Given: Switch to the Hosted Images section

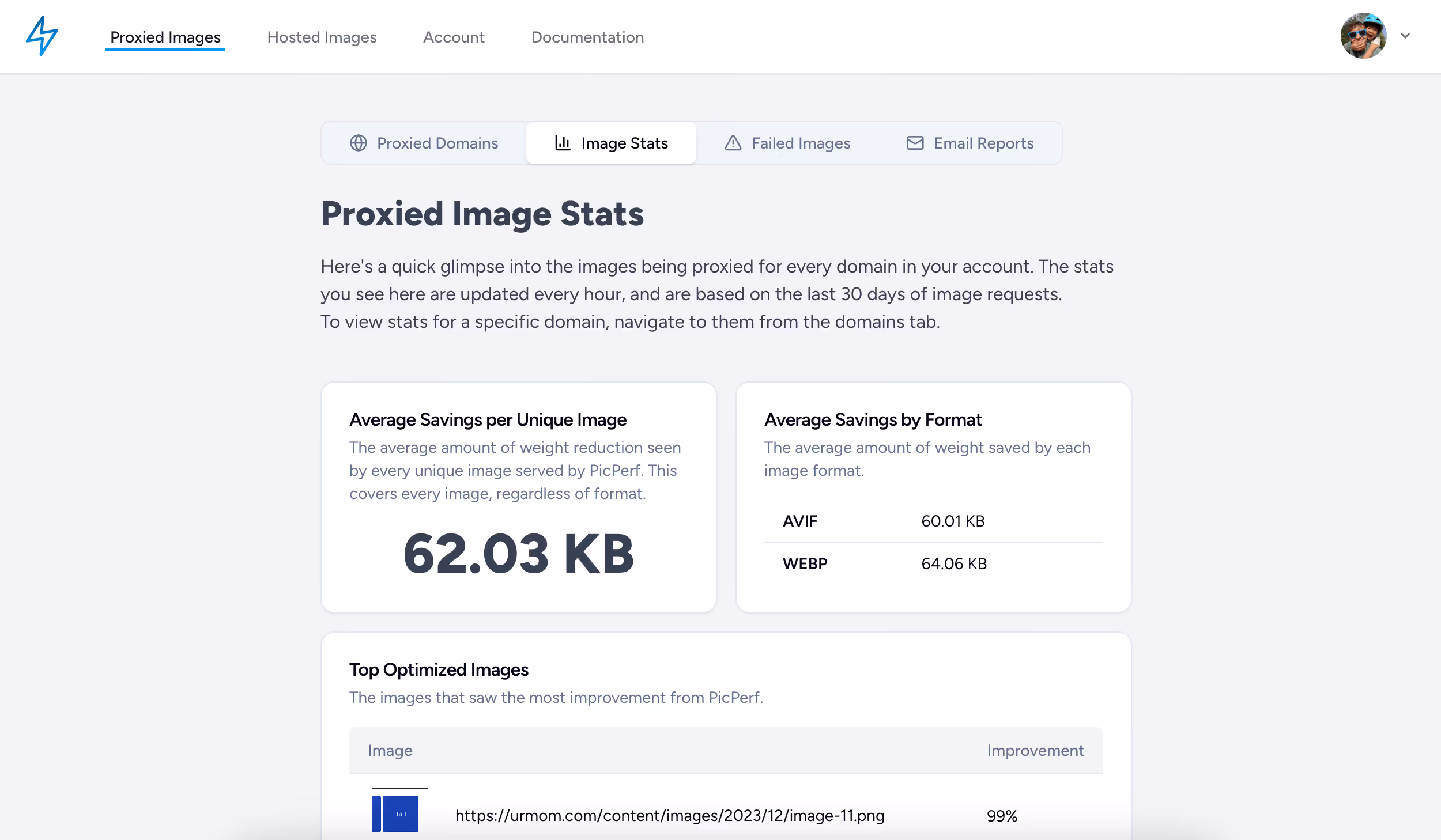Looking at the screenshot, I should 322,37.
